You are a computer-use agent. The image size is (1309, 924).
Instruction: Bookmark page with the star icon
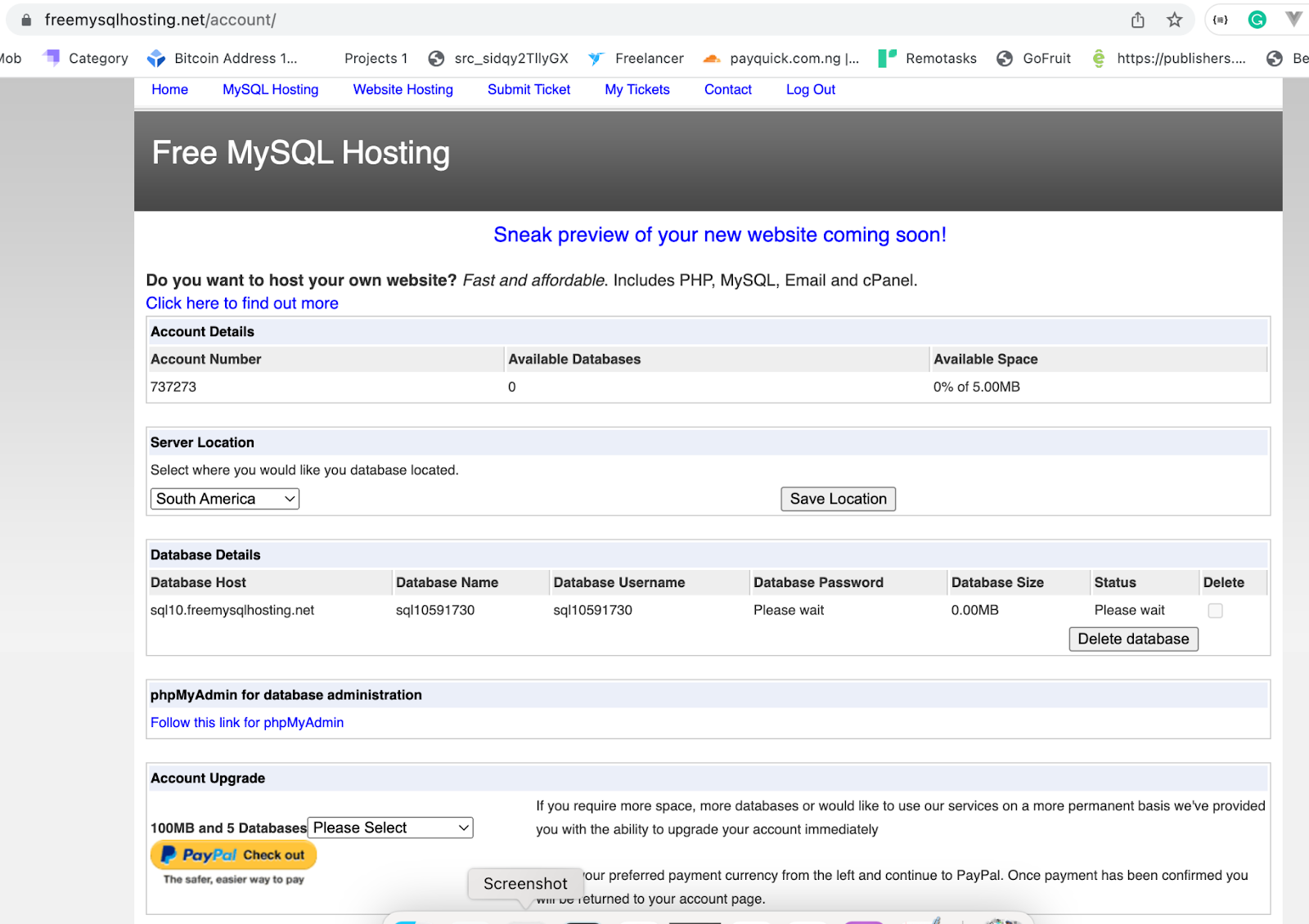pyautogui.click(x=1175, y=20)
